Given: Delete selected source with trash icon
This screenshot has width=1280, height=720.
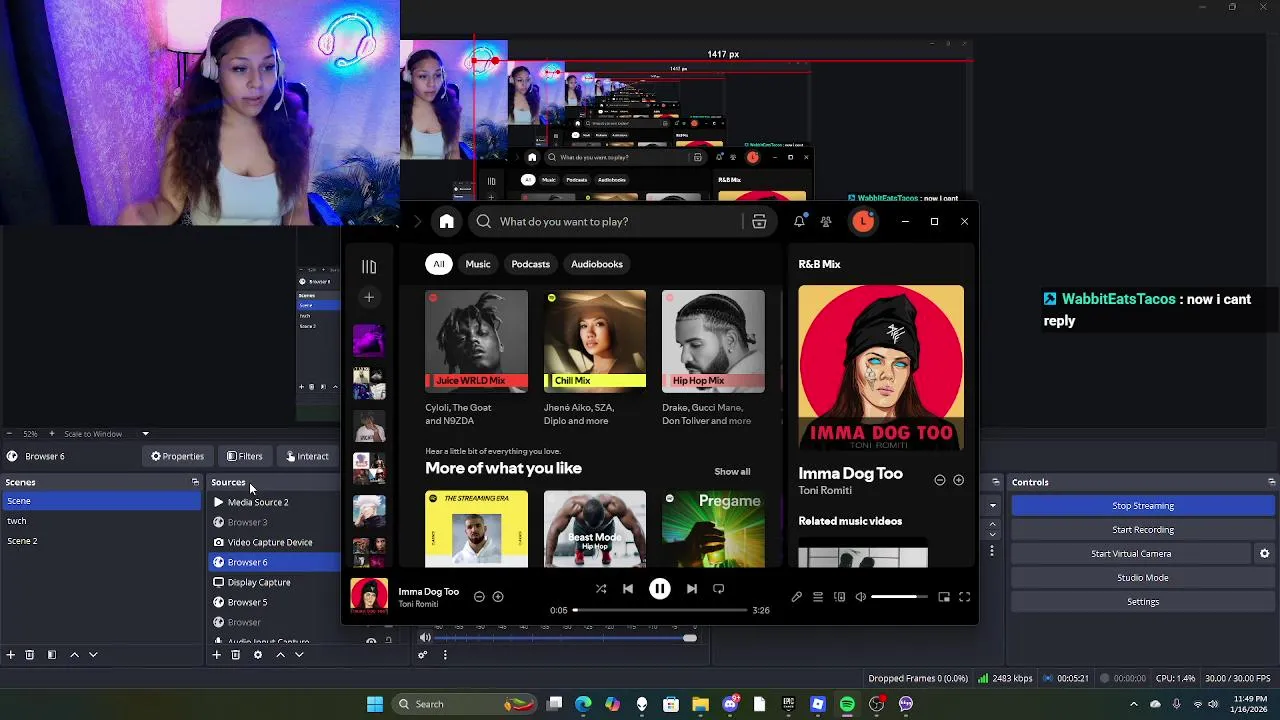Looking at the screenshot, I should click(236, 655).
